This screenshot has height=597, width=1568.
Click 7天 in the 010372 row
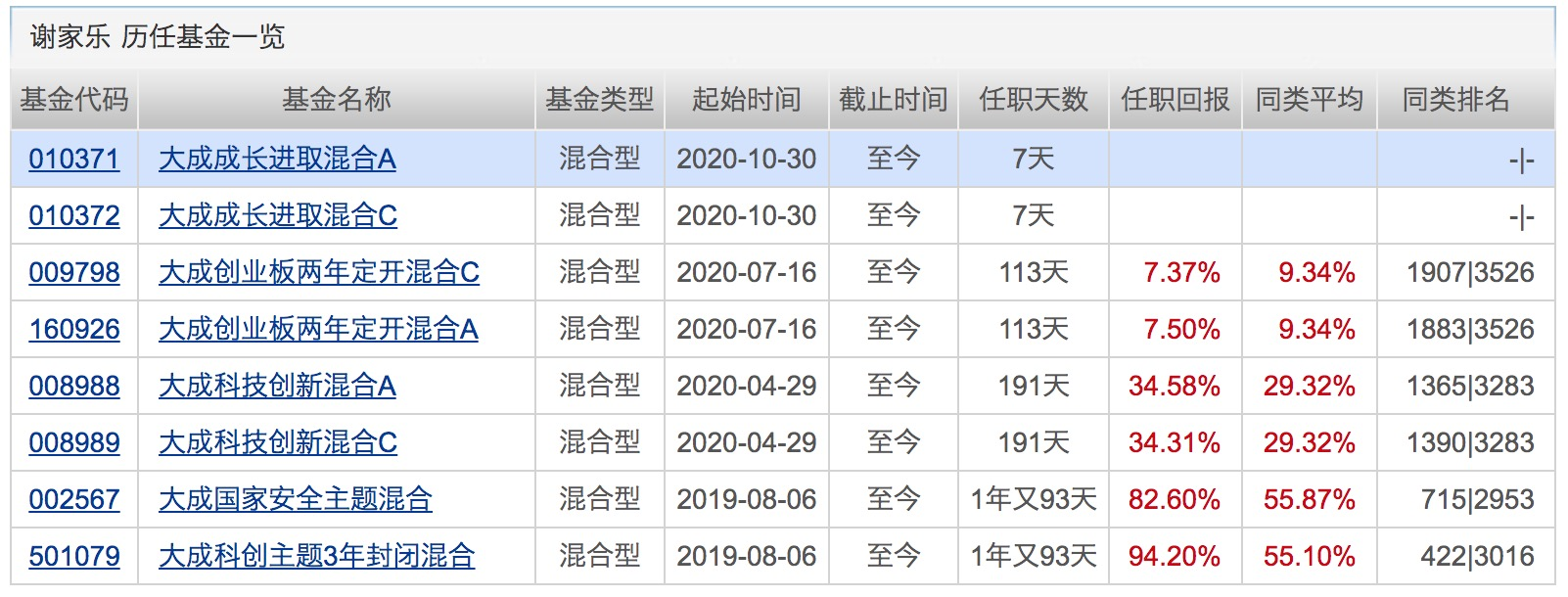1034,216
